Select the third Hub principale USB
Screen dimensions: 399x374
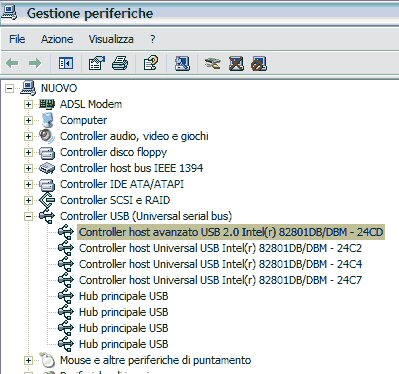(124, 328)
